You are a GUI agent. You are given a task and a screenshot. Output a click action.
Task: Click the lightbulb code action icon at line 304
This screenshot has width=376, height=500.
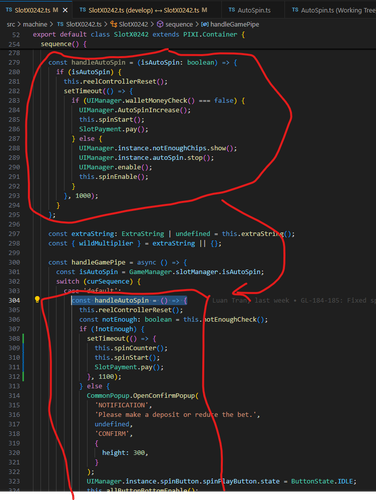(x=37, y=300)
